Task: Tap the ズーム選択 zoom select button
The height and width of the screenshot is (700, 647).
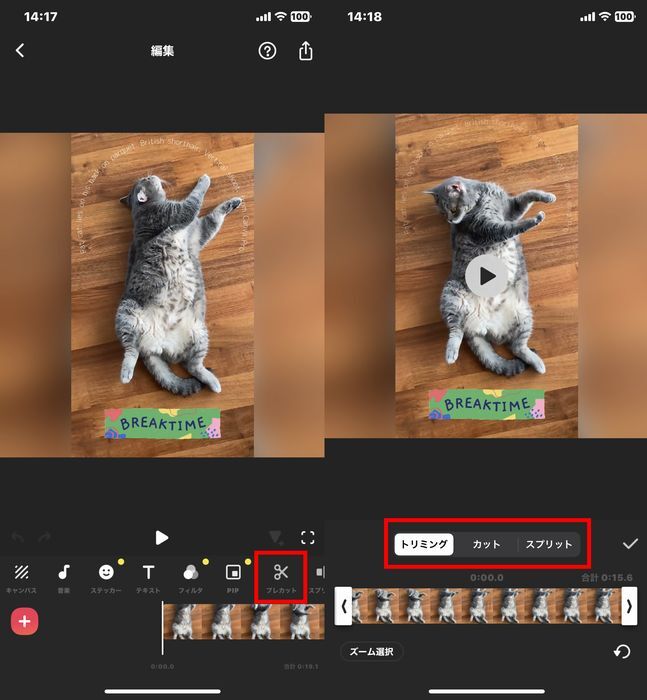Action: click(x=371, y=652)
